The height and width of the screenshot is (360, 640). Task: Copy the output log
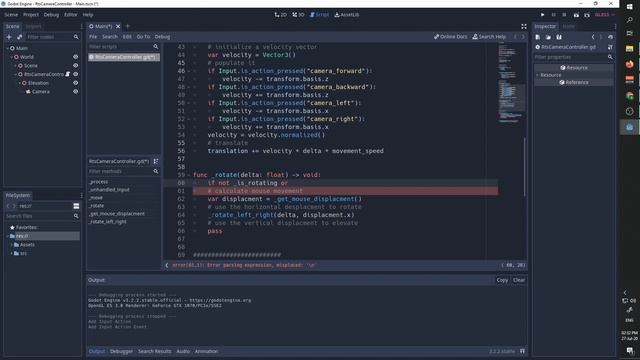(x=502, y=280)
